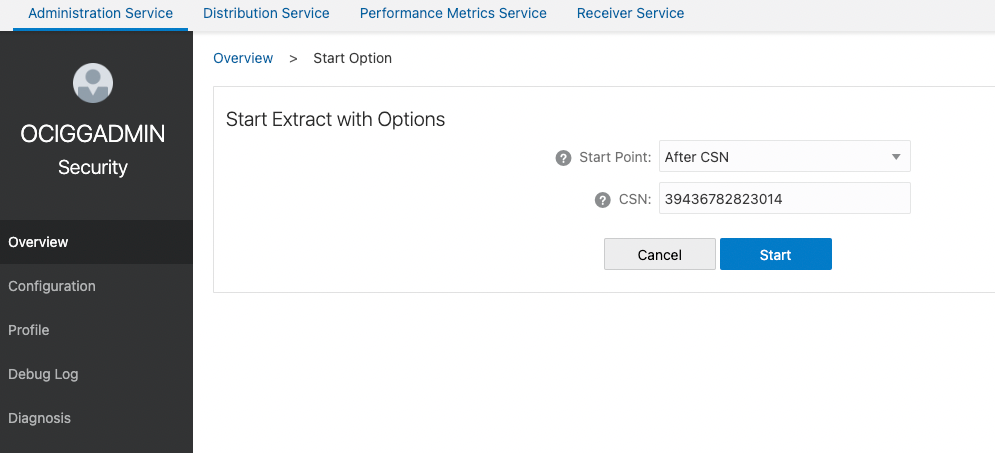Open Configuration in the sidebar

coord(96,286)
